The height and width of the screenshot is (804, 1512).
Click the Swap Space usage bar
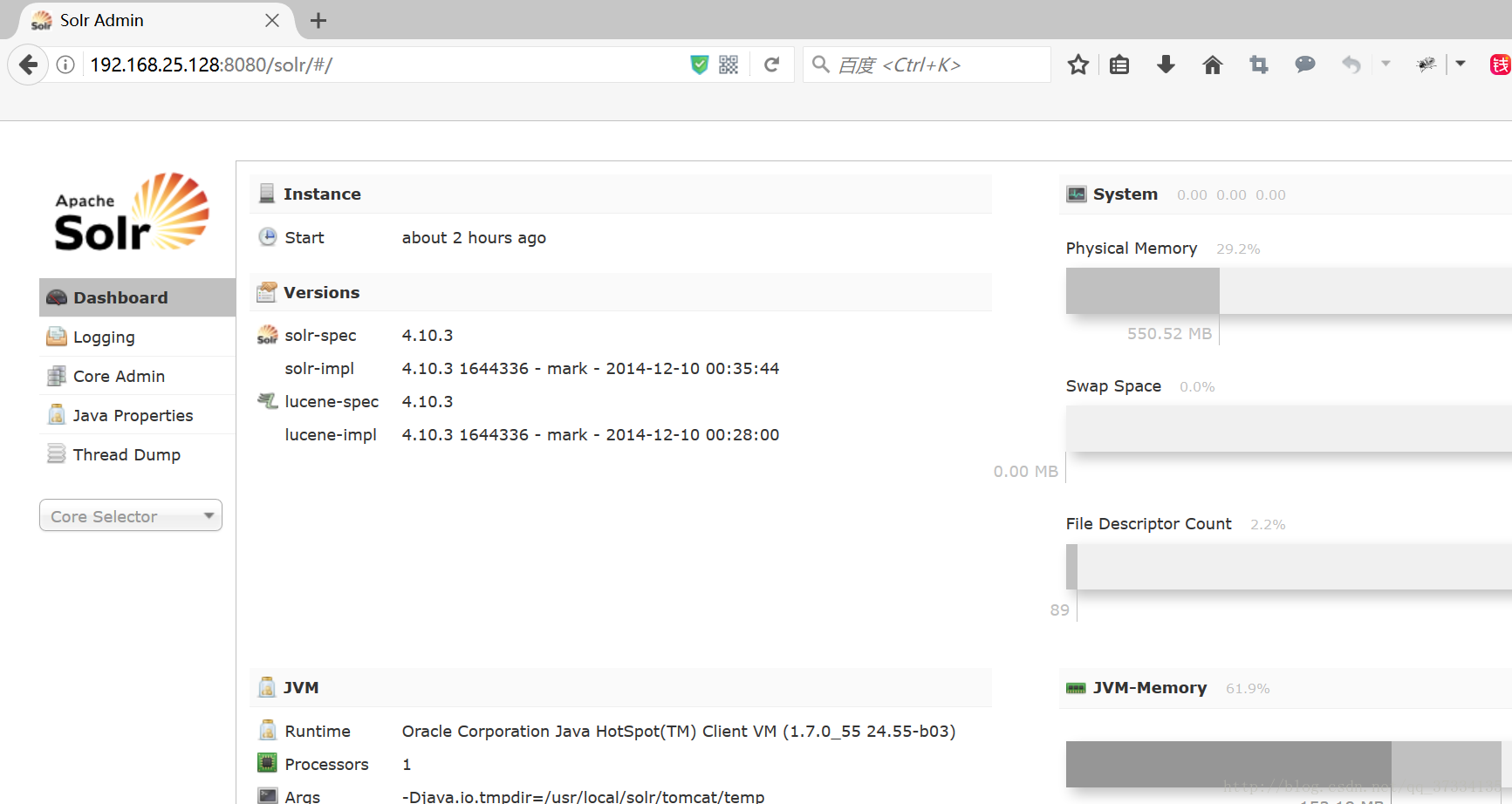click(1289, 428)
